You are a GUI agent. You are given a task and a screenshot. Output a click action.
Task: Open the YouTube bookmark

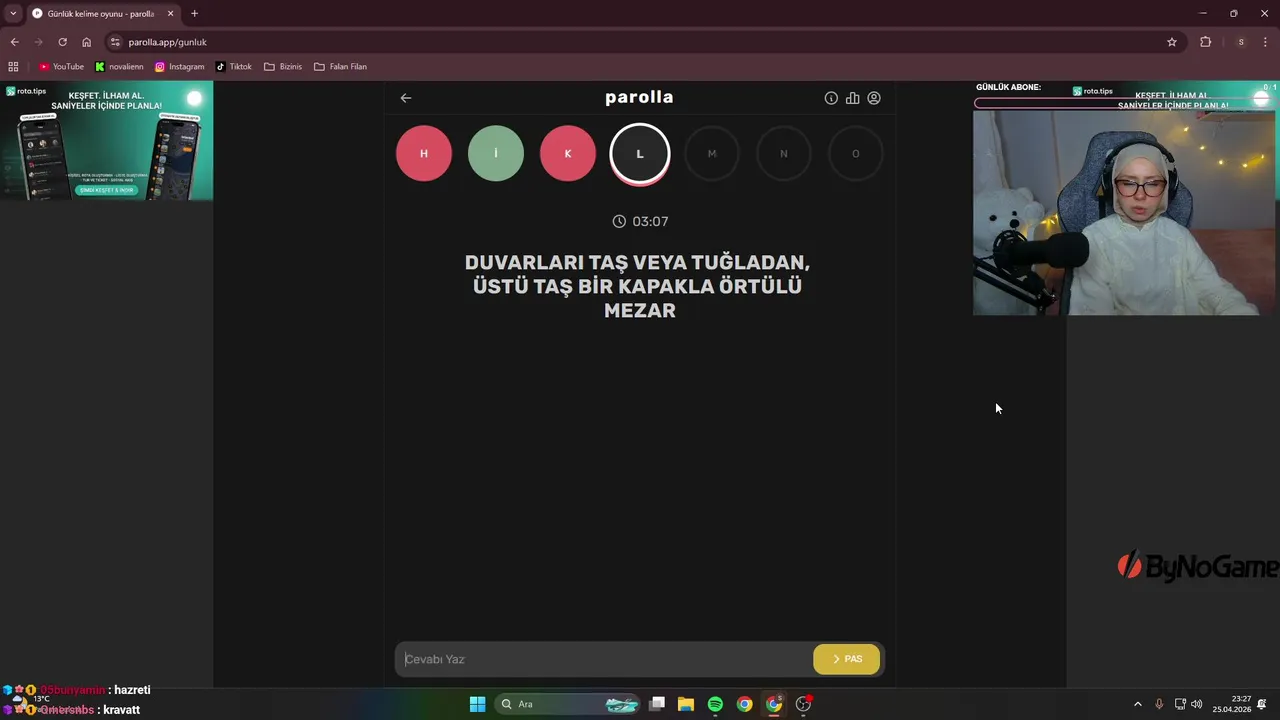(61, 67)
